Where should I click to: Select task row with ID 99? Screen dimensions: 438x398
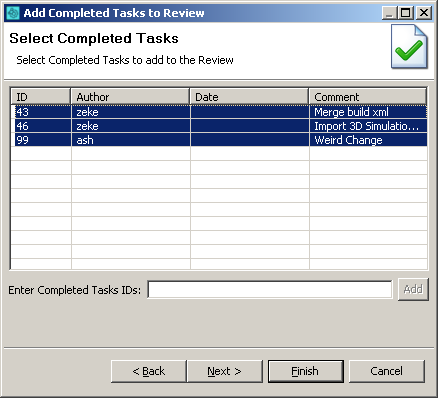(x=219, y=140)
